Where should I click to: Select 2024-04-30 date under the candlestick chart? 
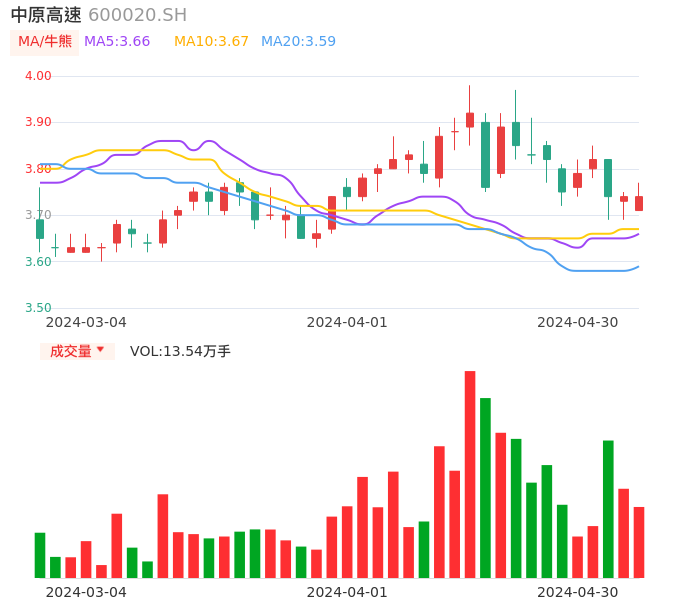[x=577, y=322]
